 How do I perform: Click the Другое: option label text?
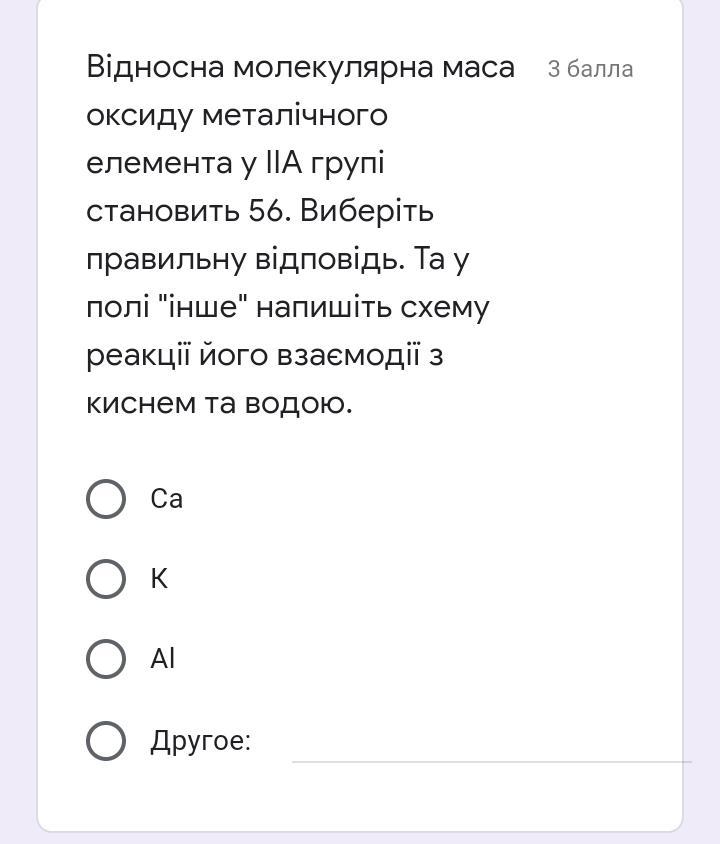pyautogui.click(x=201, y=741)
